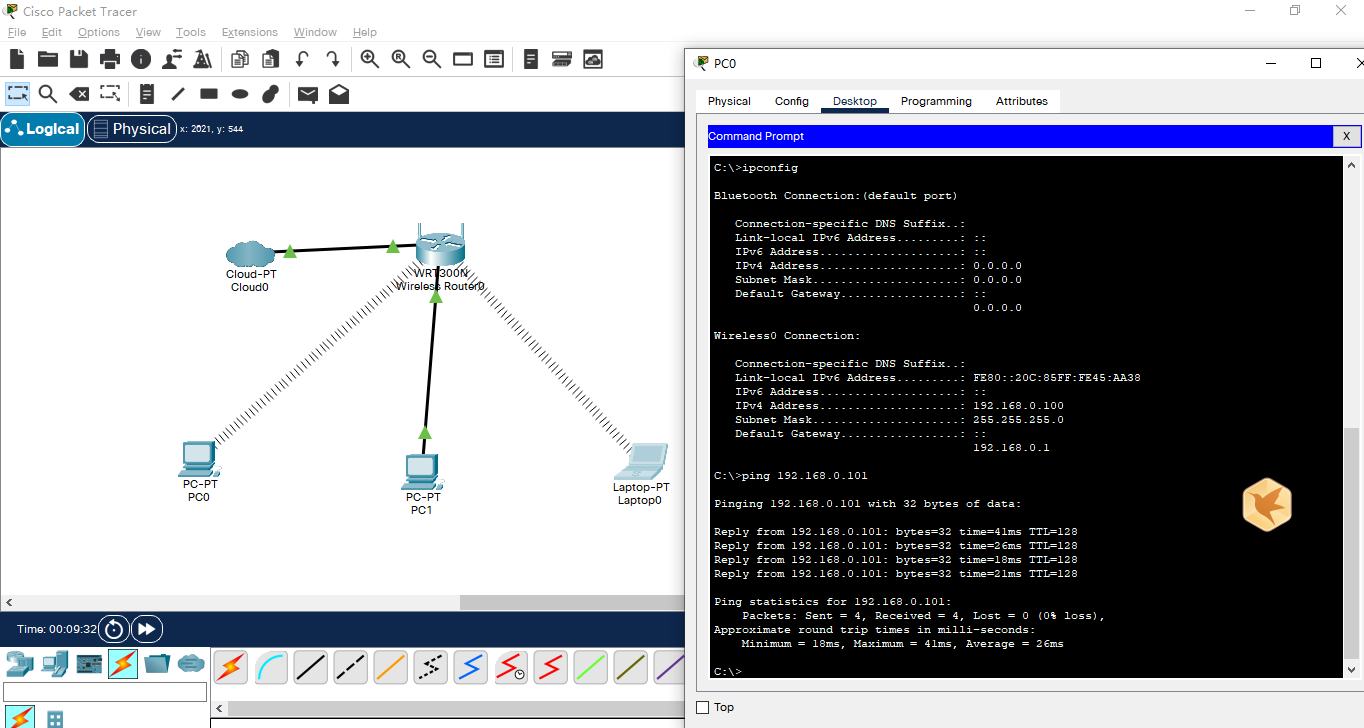The width and height of the screenshot is (1364, 728).
Task: Save the network with the floppy disk icon
Action: 79,59
